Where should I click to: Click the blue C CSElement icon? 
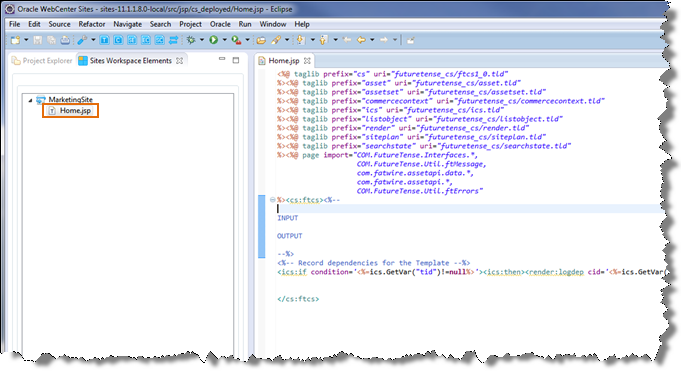tap(118, 40)
